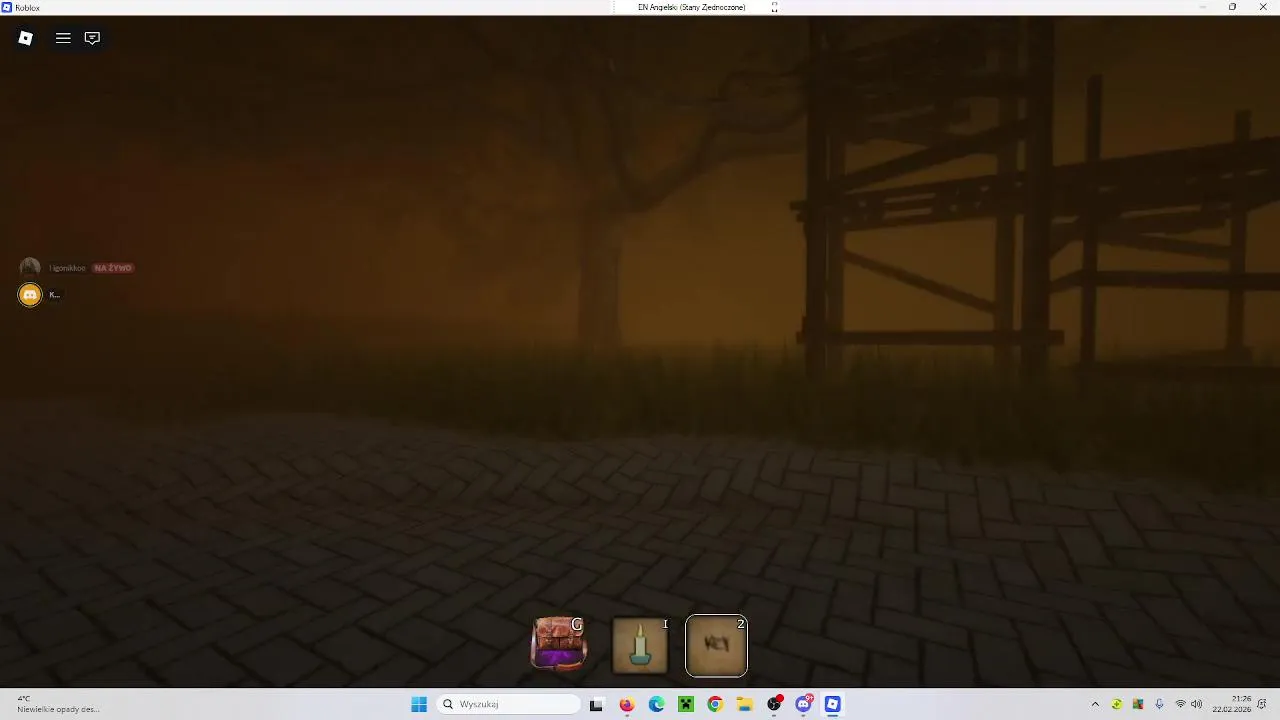Toggle the Roblox chat window icon

[x=92, y=38]
